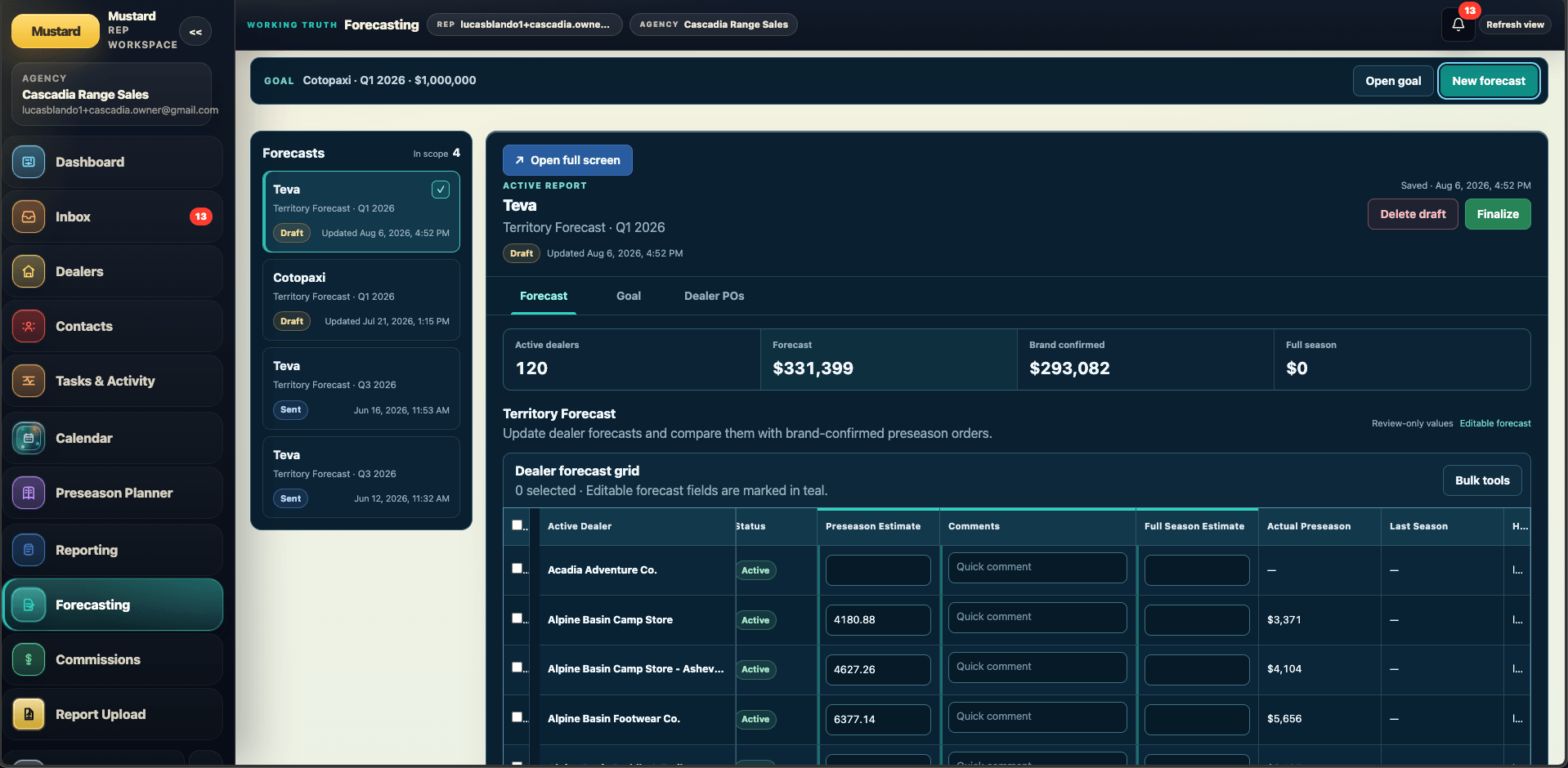Image resolution: width=1568 pixels, height=768 pixels.
Task: Click the Draft badge under Teva report title
Action: [522, 253]
